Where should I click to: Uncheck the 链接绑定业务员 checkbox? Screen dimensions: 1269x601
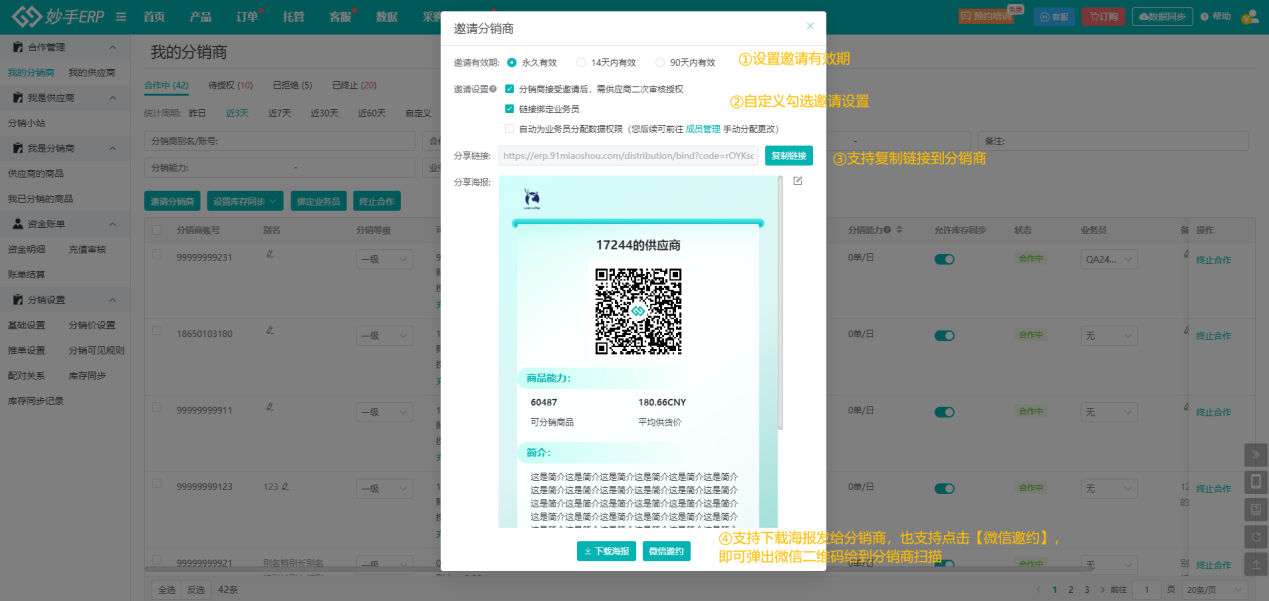(510, 108)
